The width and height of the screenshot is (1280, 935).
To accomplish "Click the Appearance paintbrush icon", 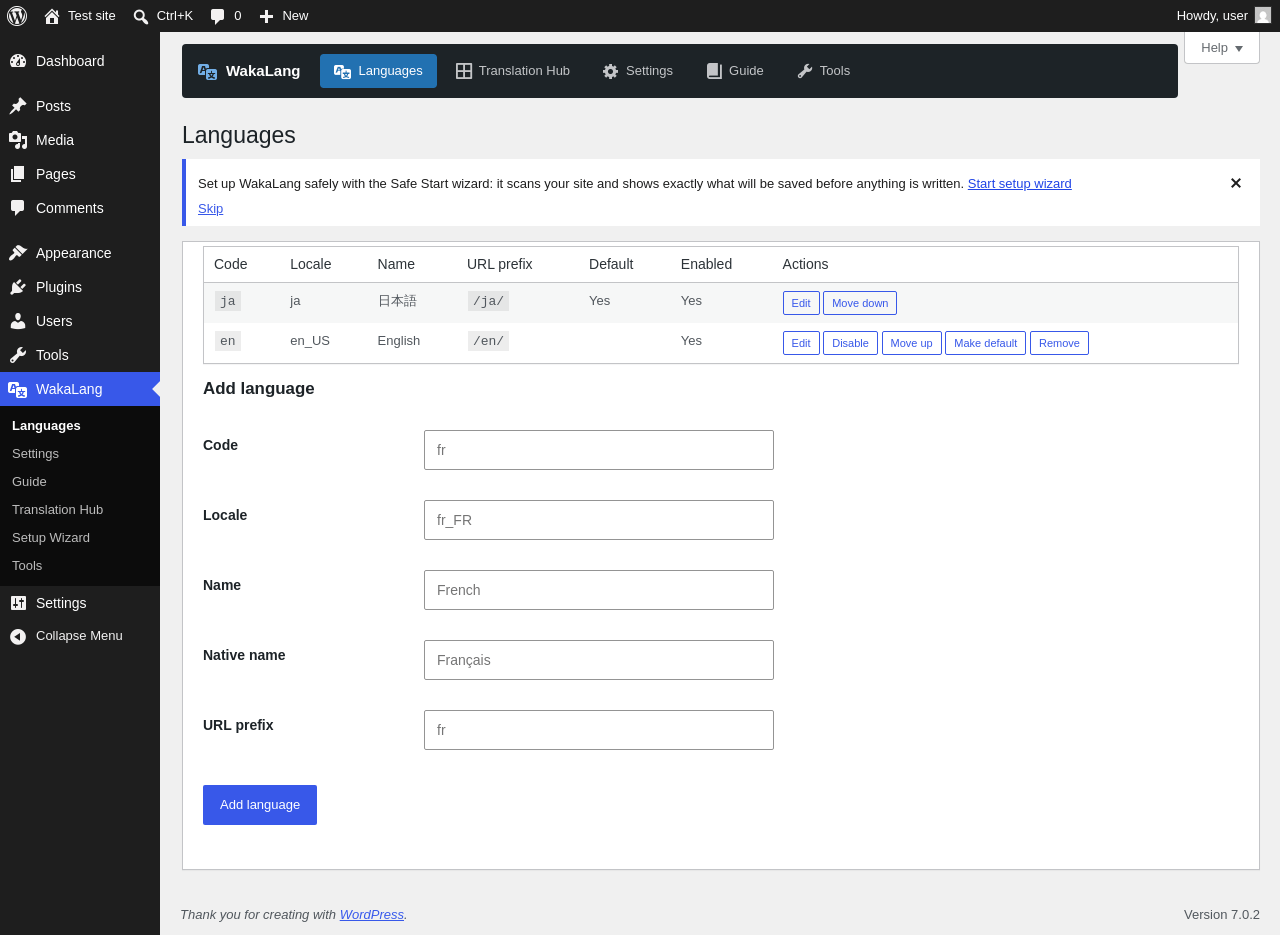I will [x=18, y=253].
